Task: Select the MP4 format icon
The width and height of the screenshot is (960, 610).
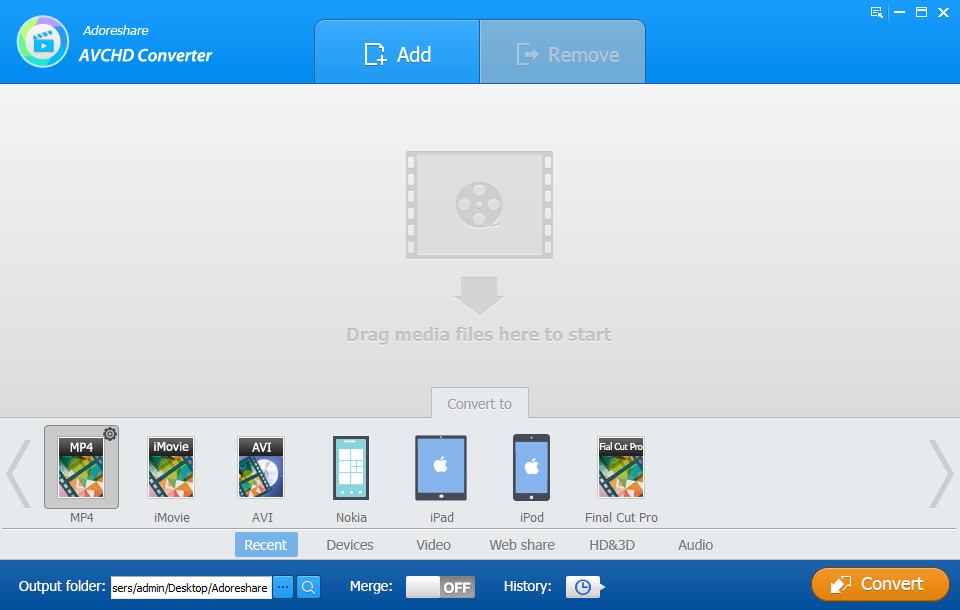Action: [x=81, y=467]
